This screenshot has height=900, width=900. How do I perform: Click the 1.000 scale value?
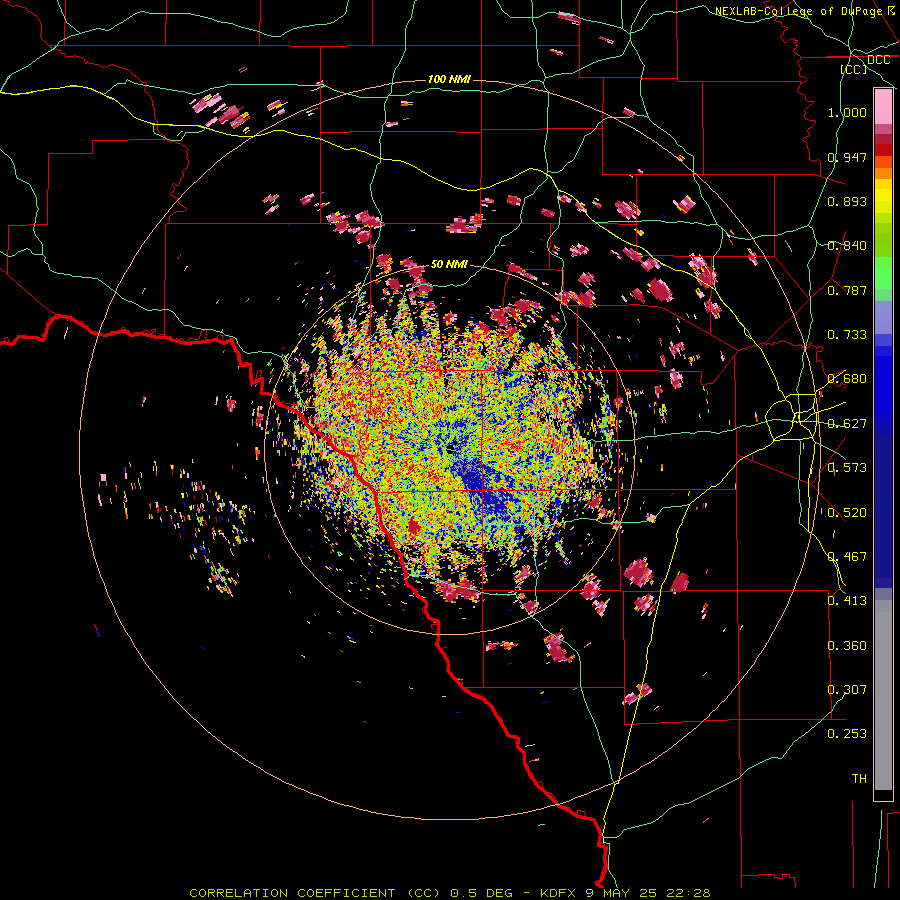coord(847,112)
